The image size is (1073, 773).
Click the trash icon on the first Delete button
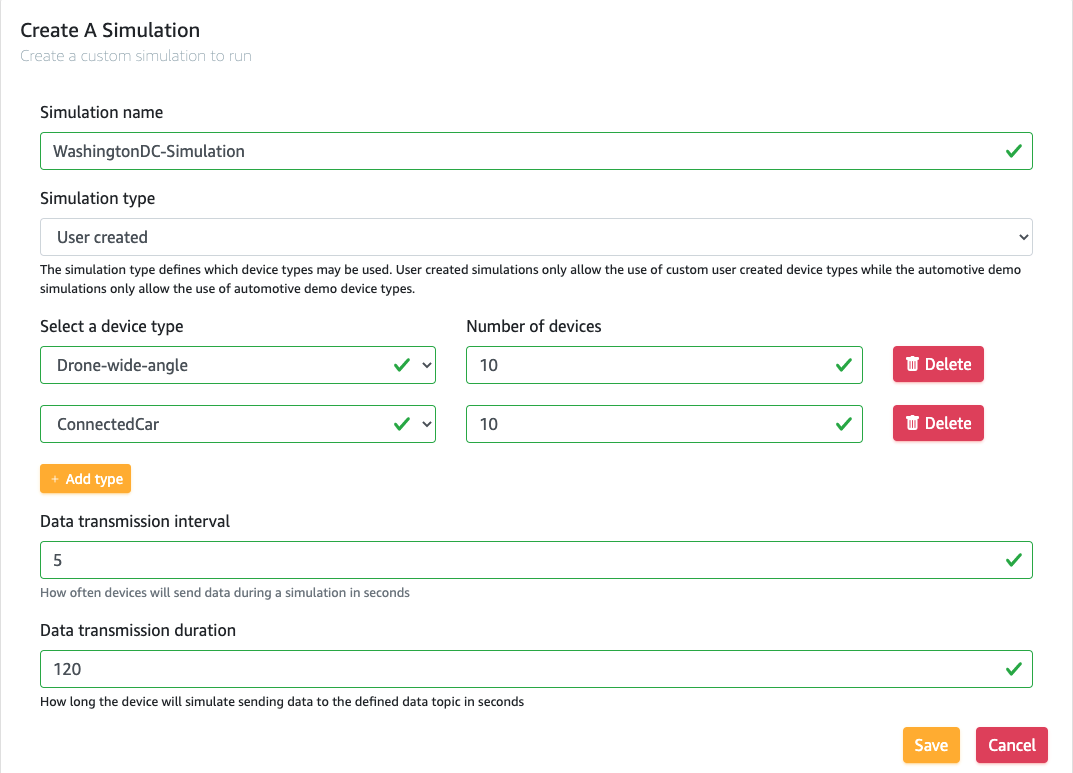tap(915, 364)
